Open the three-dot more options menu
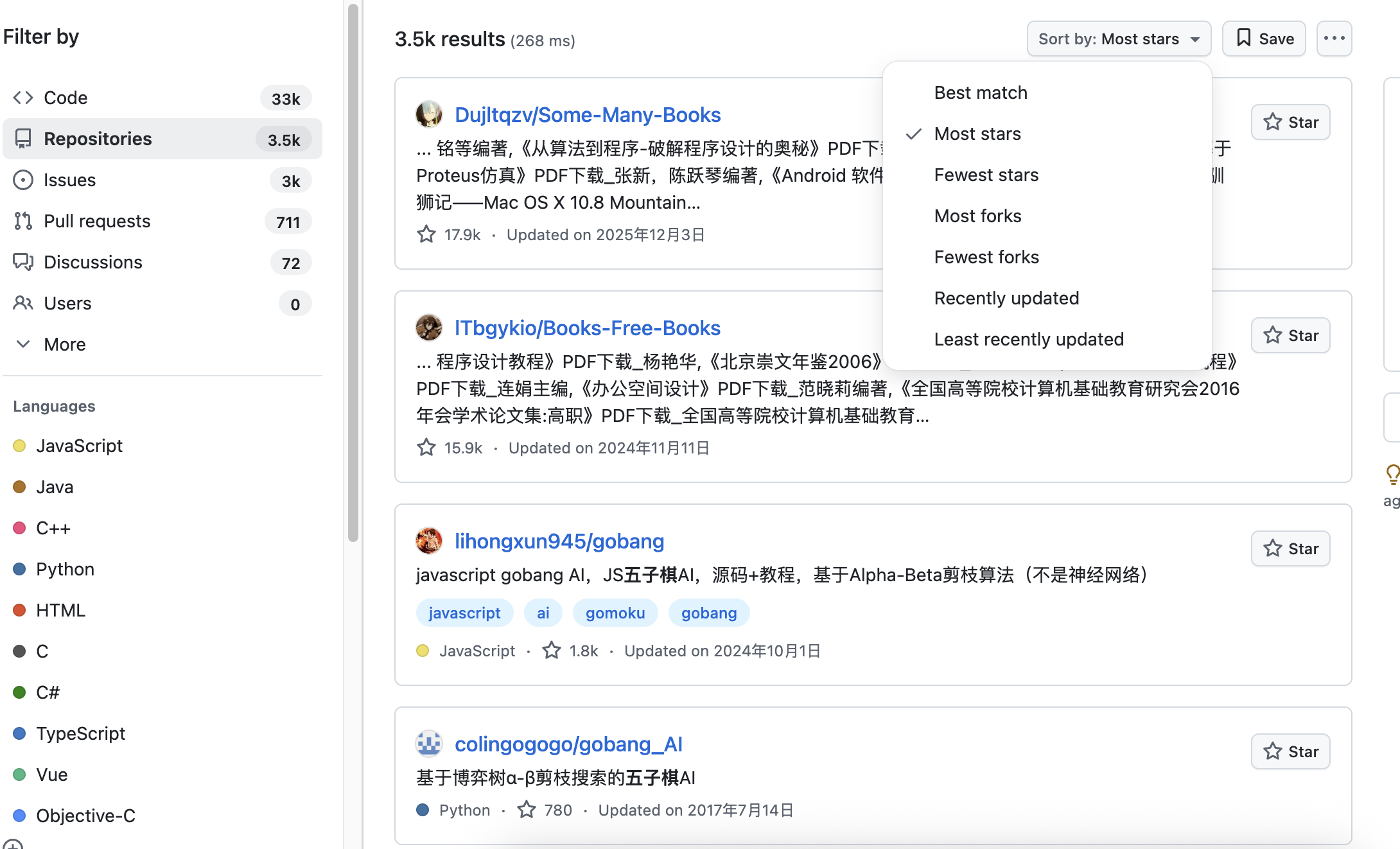This screenshot has width=1400, height=849. 1334,39
